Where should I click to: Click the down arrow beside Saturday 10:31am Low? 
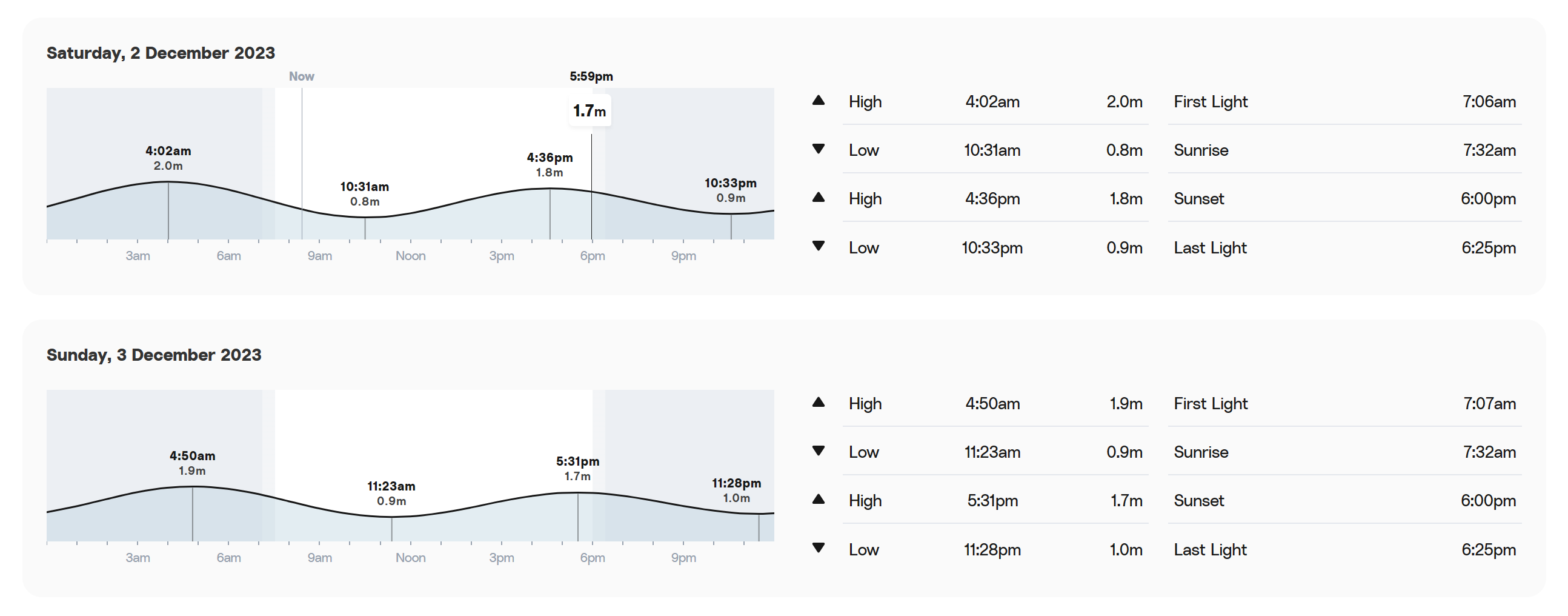point(818,149)
